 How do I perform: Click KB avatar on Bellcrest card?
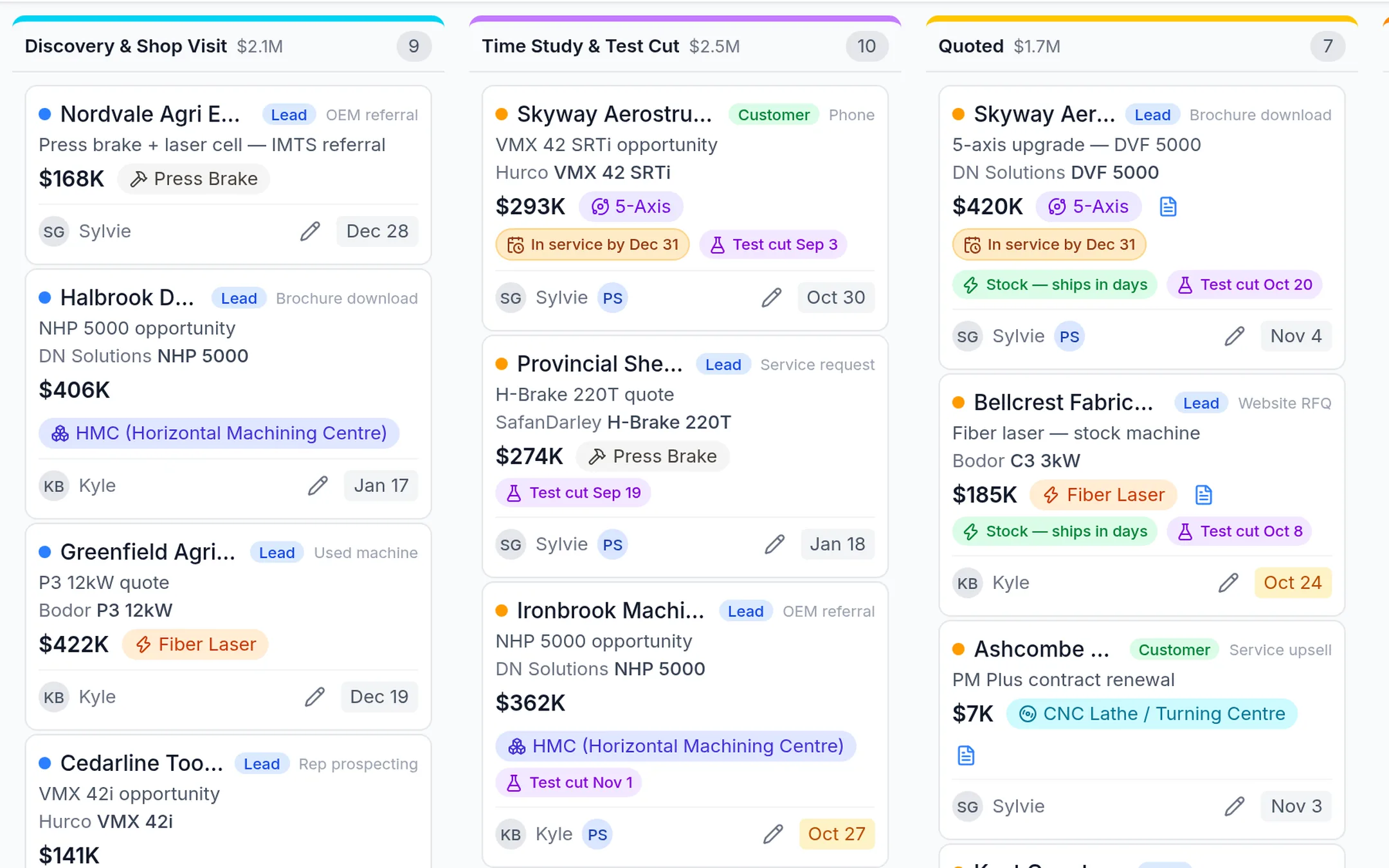pyautogui.click(x=967, y=583)
